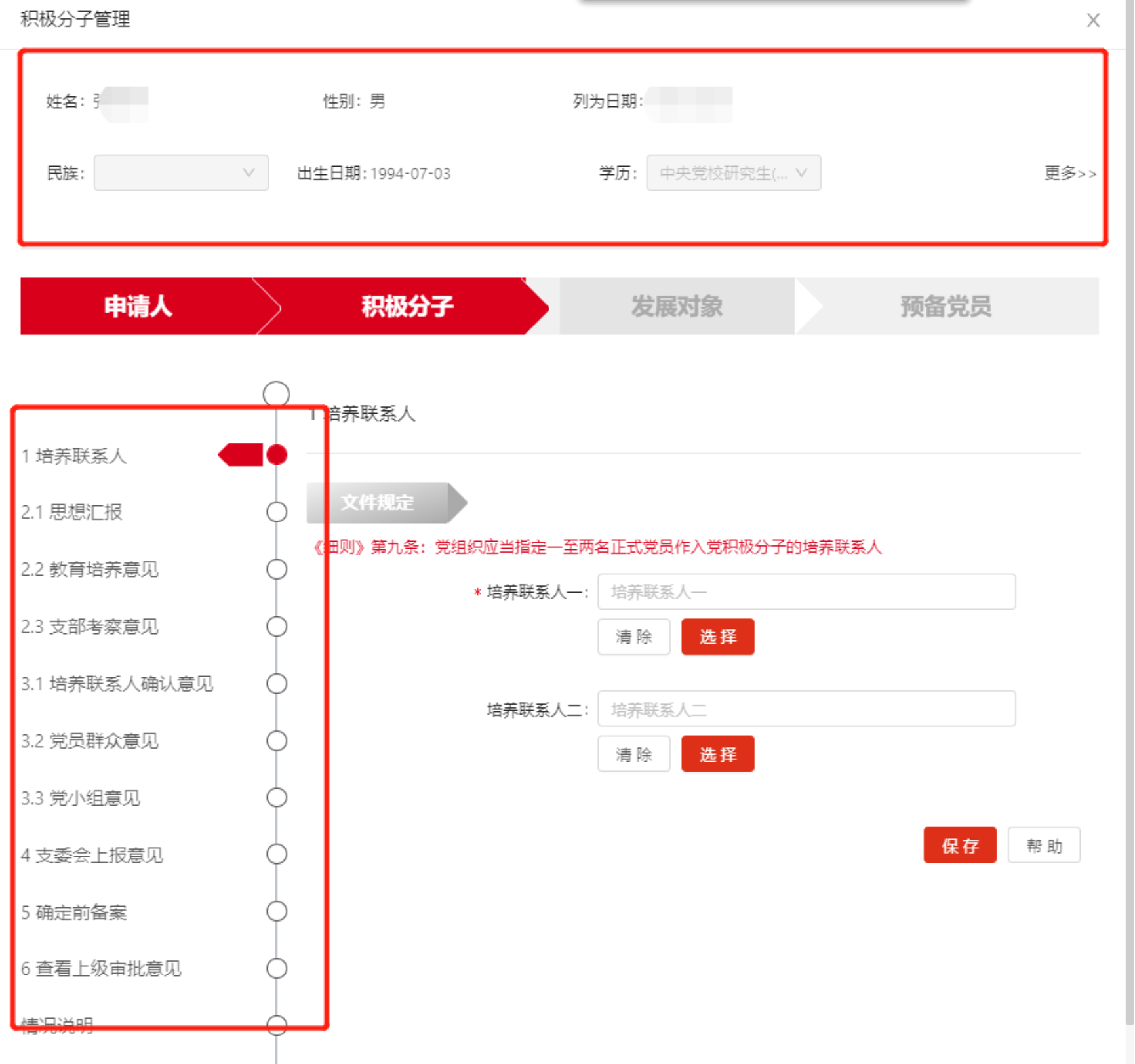1135x1064 pixels.
Task: Select the 积极分子 stage tab
Action: 407,306
